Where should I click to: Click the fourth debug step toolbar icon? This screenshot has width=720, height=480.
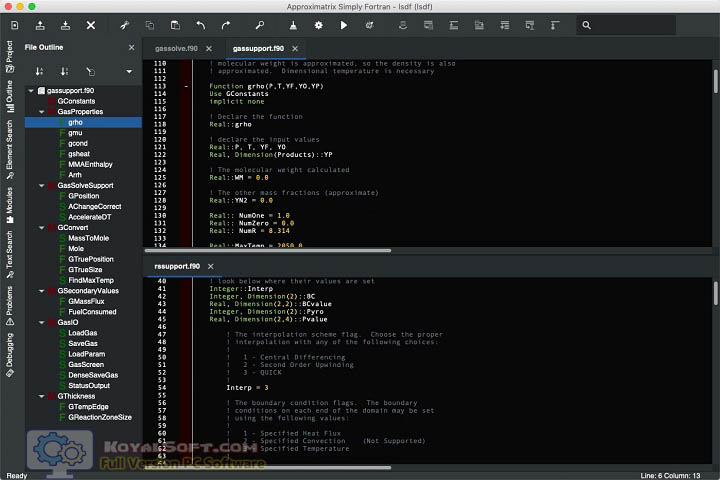point(479,25)
